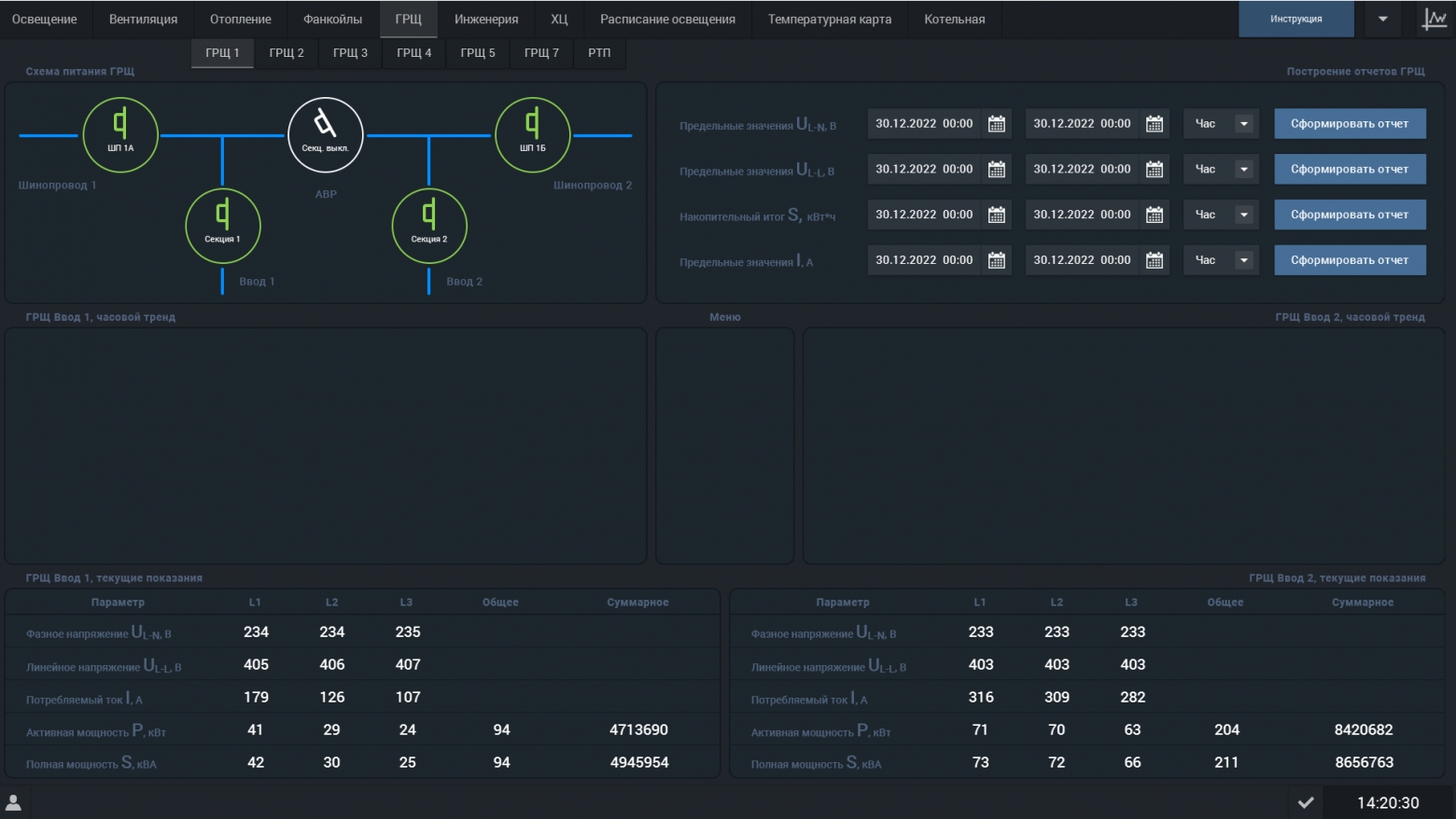Generate report for cumulative S, кВт*ч
This screenshot has height=819, width=1456.
coord(1350,215)
